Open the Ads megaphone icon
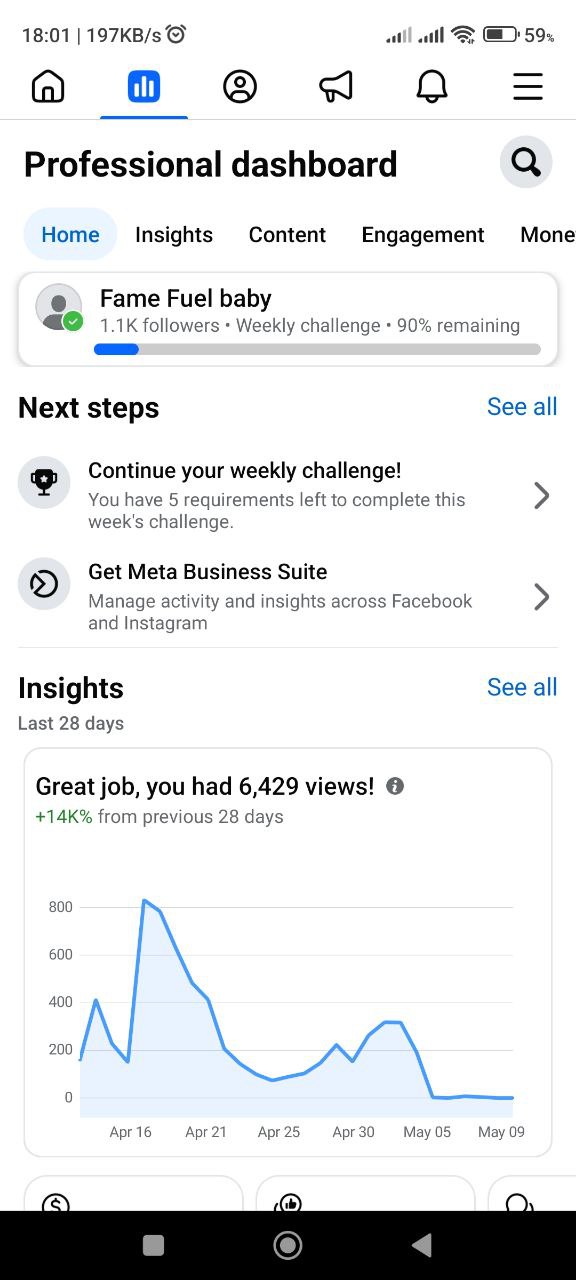This screenshot has height=1280, width=576. click(x=336, y=87)
